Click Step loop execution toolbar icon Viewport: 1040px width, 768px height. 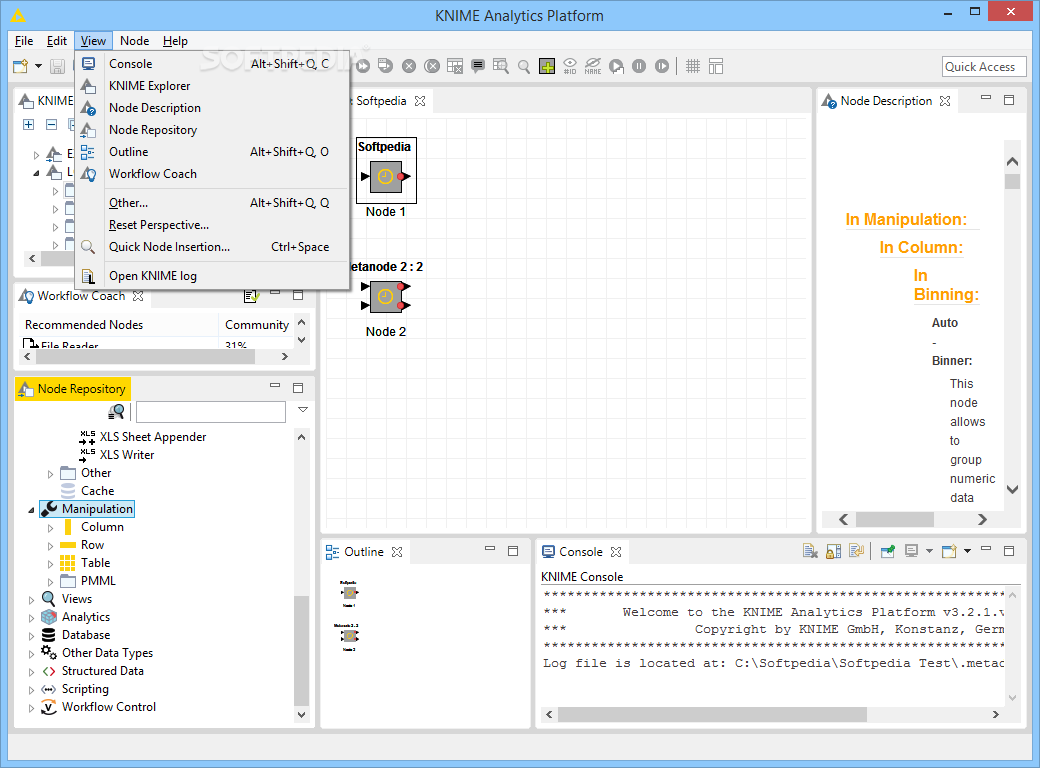coord(616,66)
